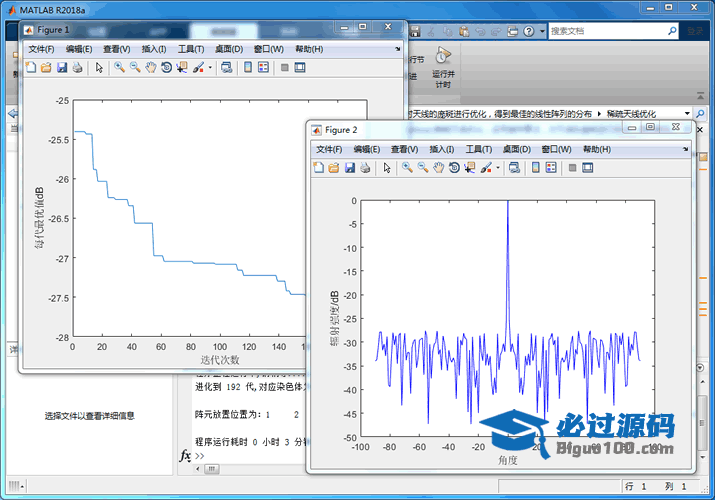Dock Figure 2 using the corner arrow
This screenshot has width=715, height=500.
click(x=685, y=149)
